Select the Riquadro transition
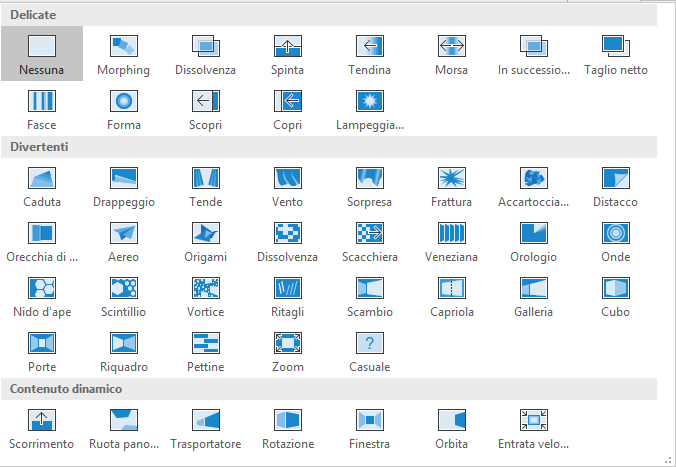The image size is (676, 467). coord(124,351)
